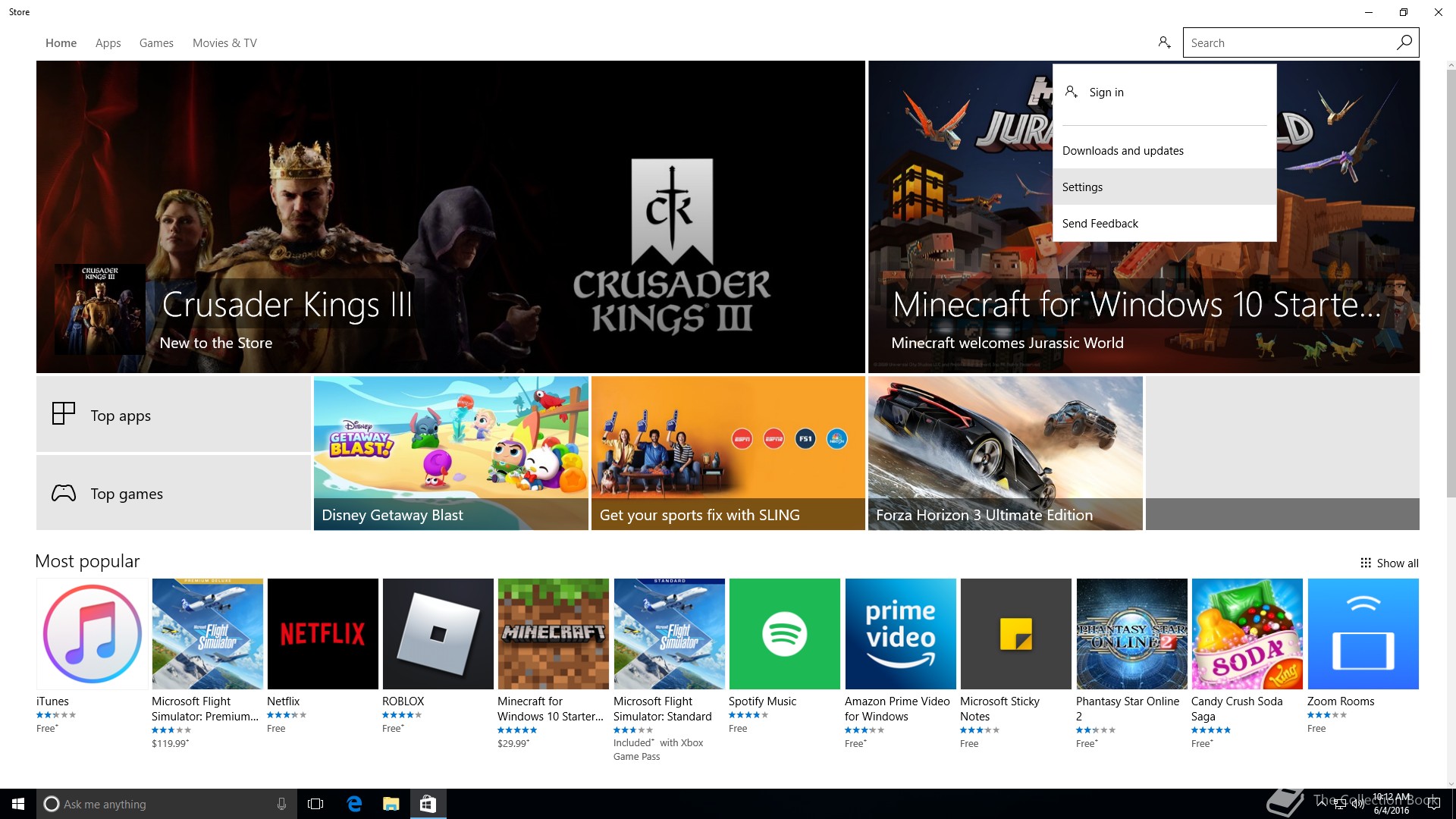The width and height of the screenshot is (1456, 819).
Task: Click the $119.99 price text
Action: click(170, 743)
